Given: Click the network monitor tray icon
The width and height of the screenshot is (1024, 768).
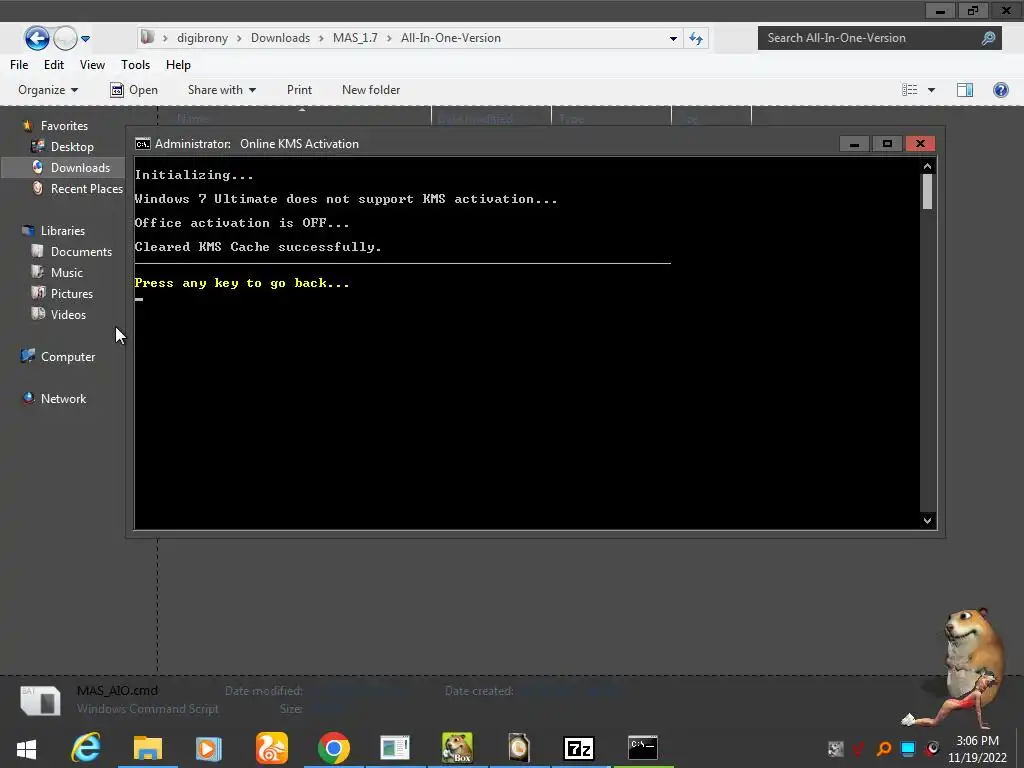Looking at the screenshot, I should pyautogui.click(x=908, y=748).
